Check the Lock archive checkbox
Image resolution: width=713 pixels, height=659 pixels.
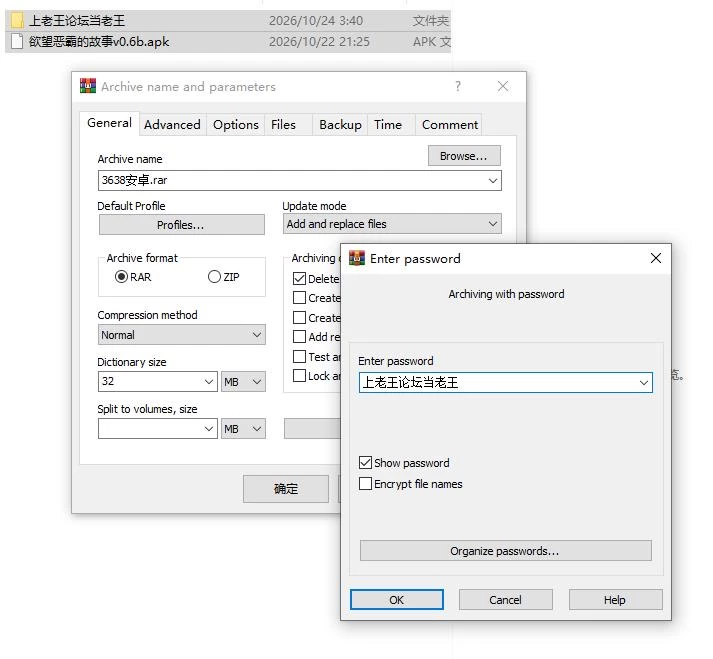point(299,376)
